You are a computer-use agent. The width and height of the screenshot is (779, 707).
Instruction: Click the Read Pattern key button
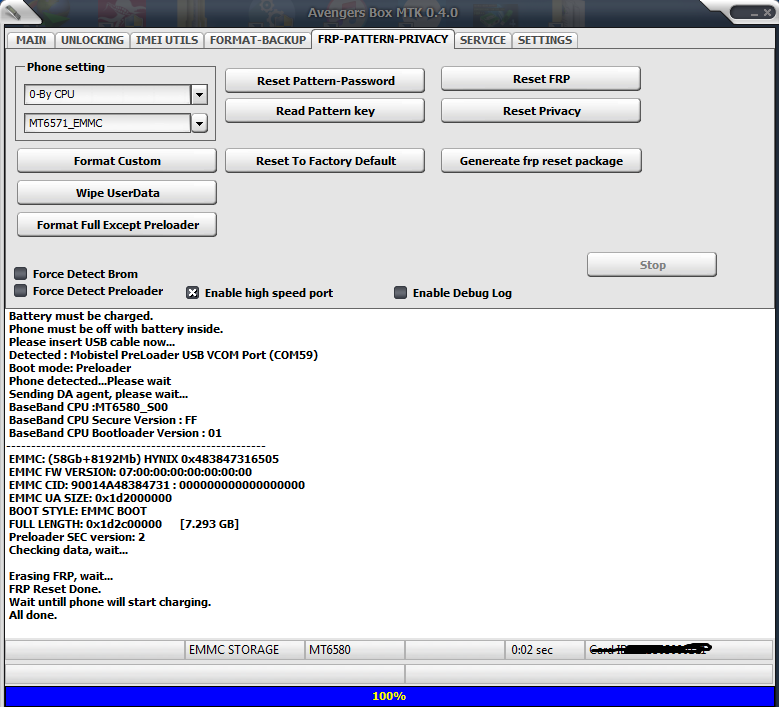[x=325, y=111]
